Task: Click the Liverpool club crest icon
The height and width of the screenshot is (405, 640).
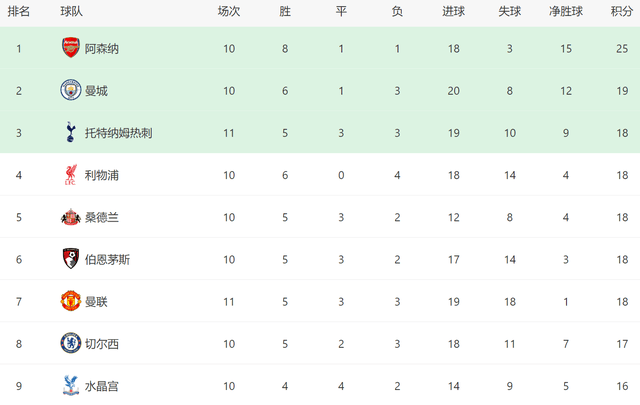Action: 70,175
